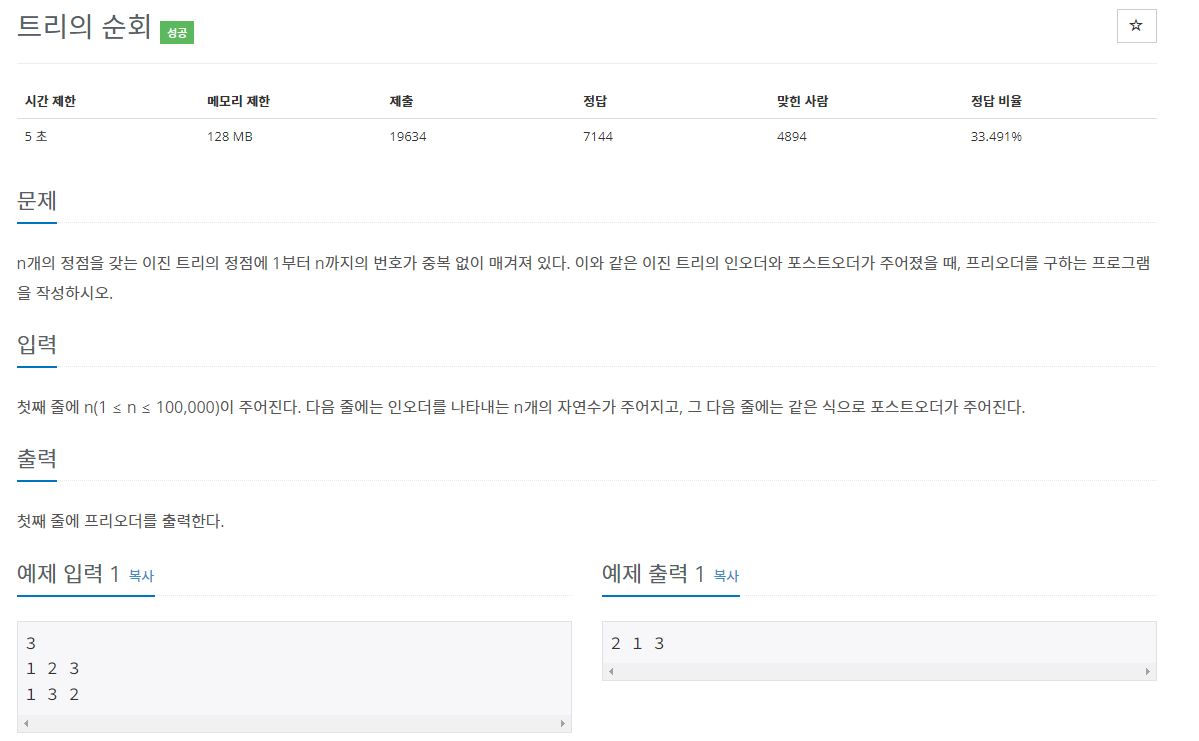Click right scroll arrow of example input box
The image size is (1199, 741).
[563, 723]
